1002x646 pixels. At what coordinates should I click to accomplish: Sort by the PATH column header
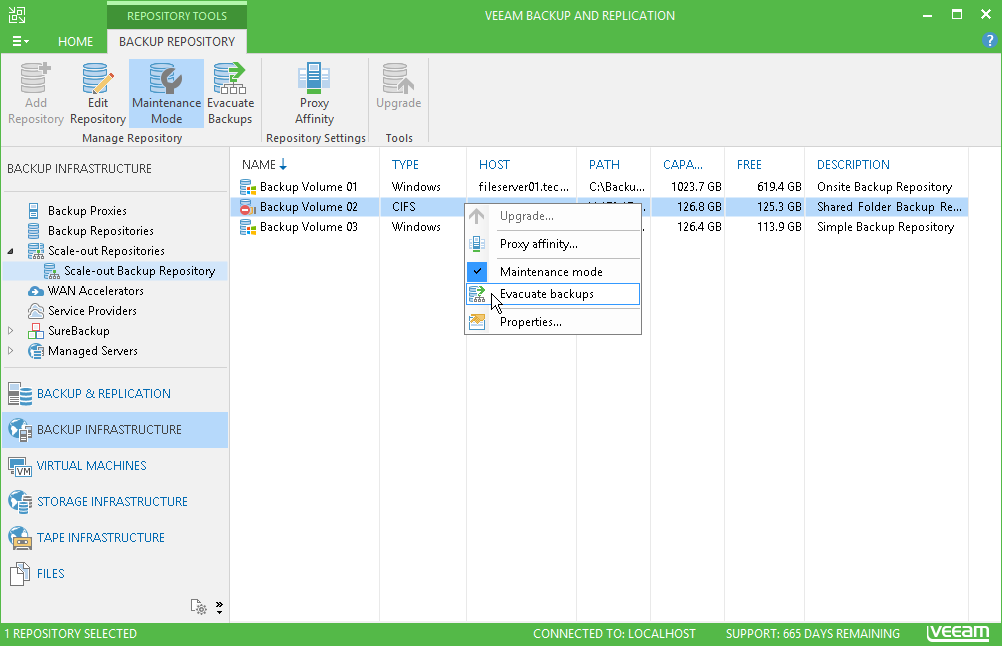click(x=604, y=165)
